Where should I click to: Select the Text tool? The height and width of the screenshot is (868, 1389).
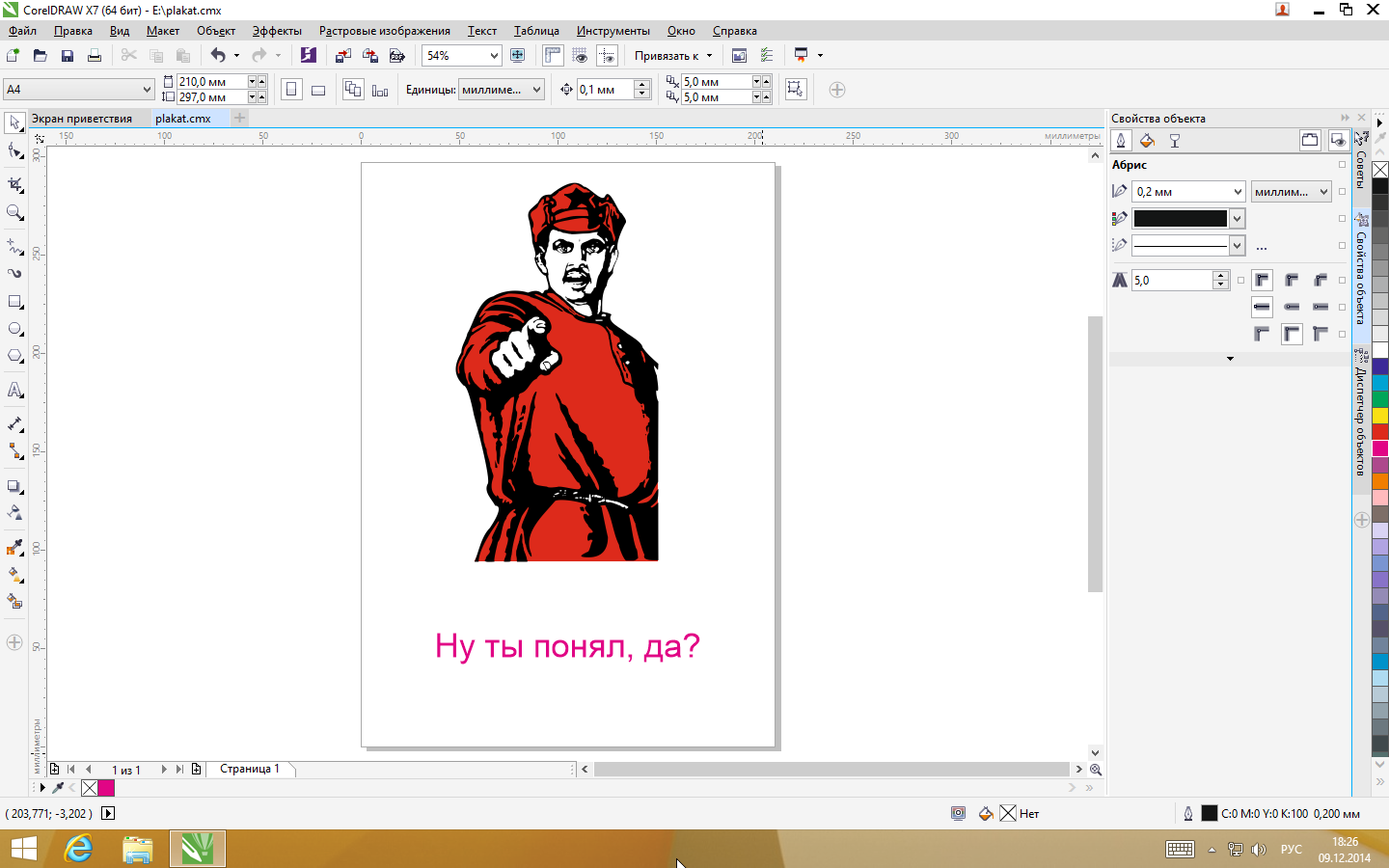click(x=14, y=391)
